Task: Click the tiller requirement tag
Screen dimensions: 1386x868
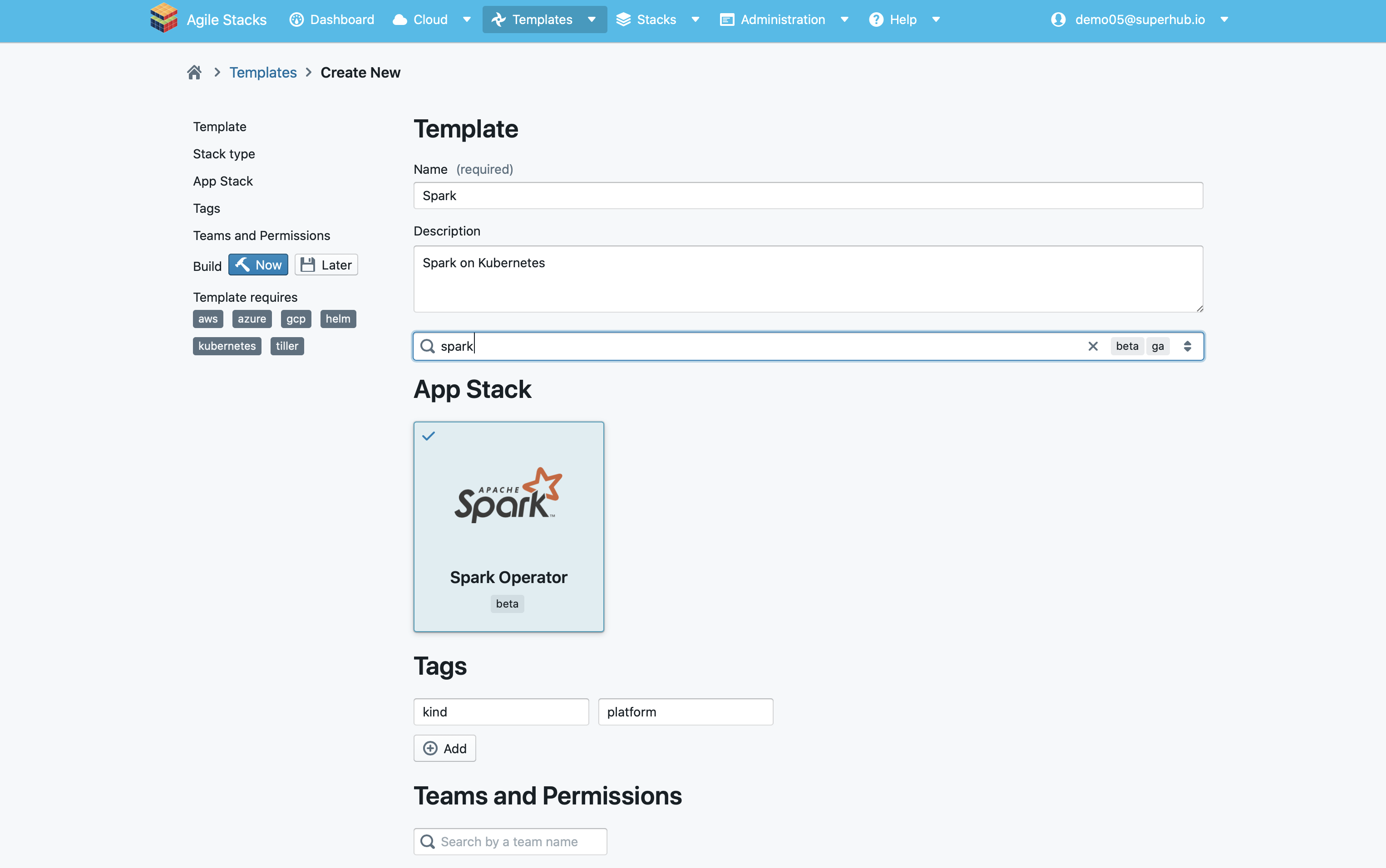Action: (x=286, y=346)
